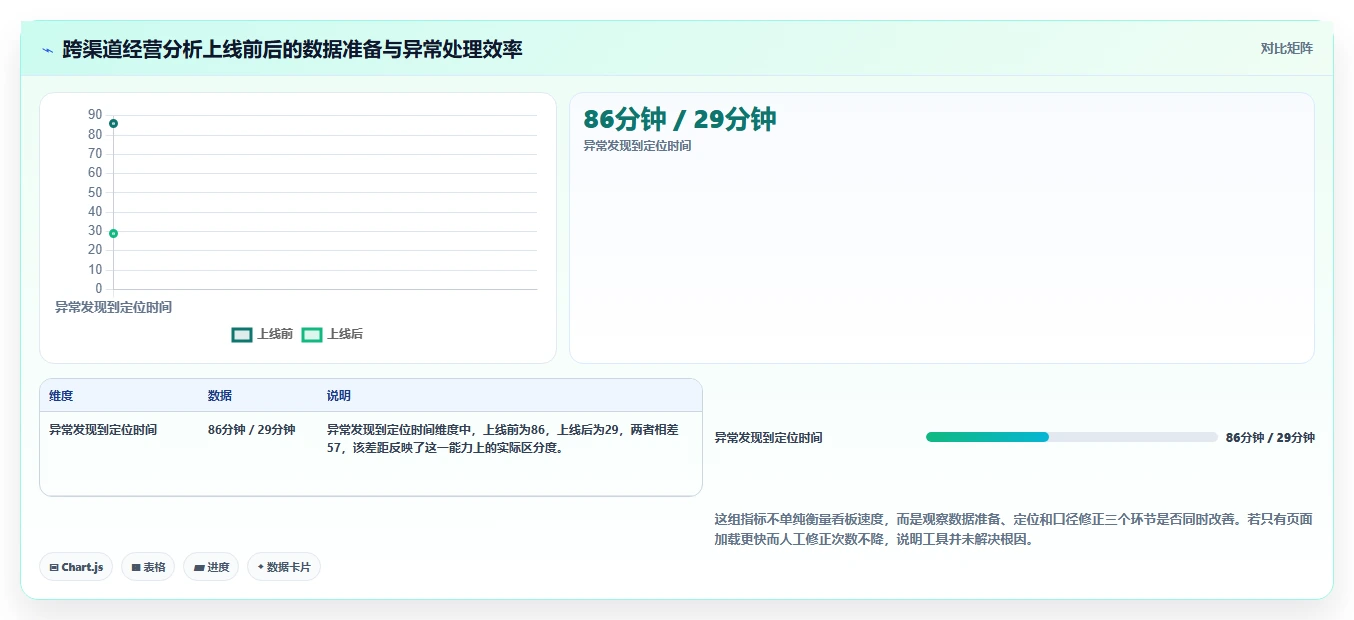Image resolution: width=1354 pixels, height=620 pixels.
Task: Click the 数据卡片 tag chip
Action: click(x=284, y=567)
